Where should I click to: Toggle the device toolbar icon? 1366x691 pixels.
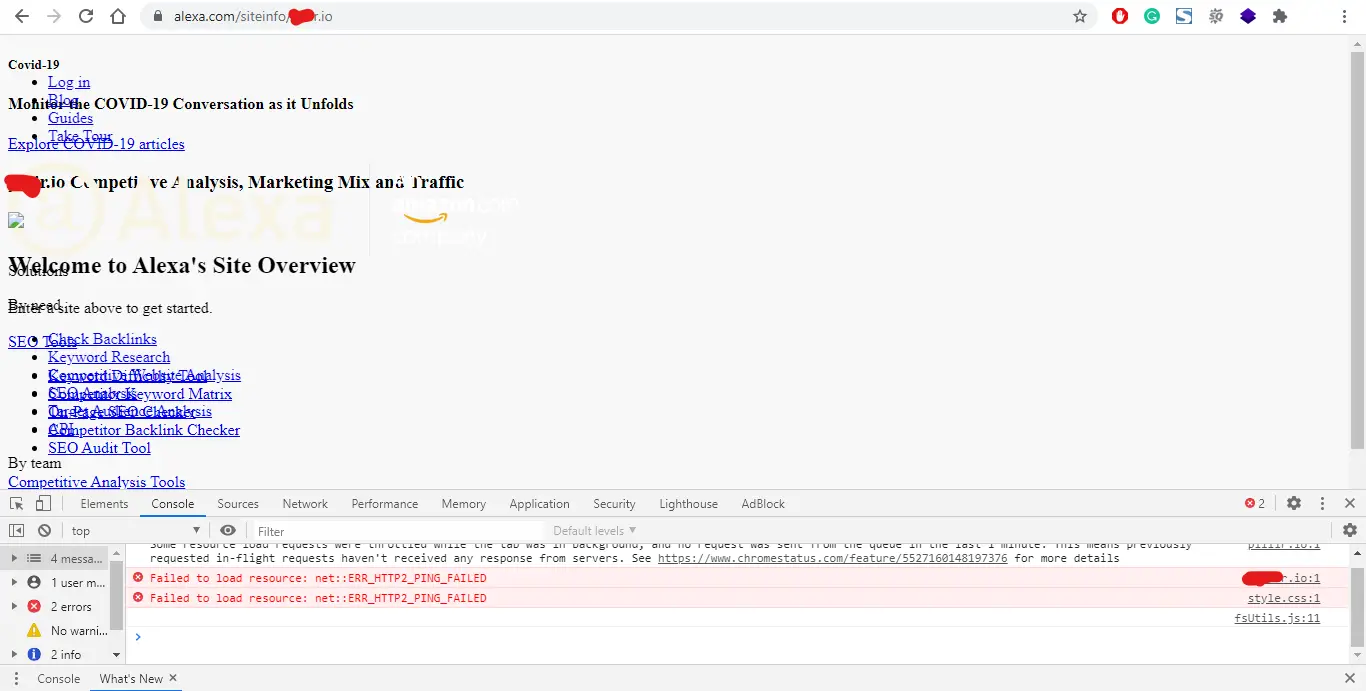43,504
